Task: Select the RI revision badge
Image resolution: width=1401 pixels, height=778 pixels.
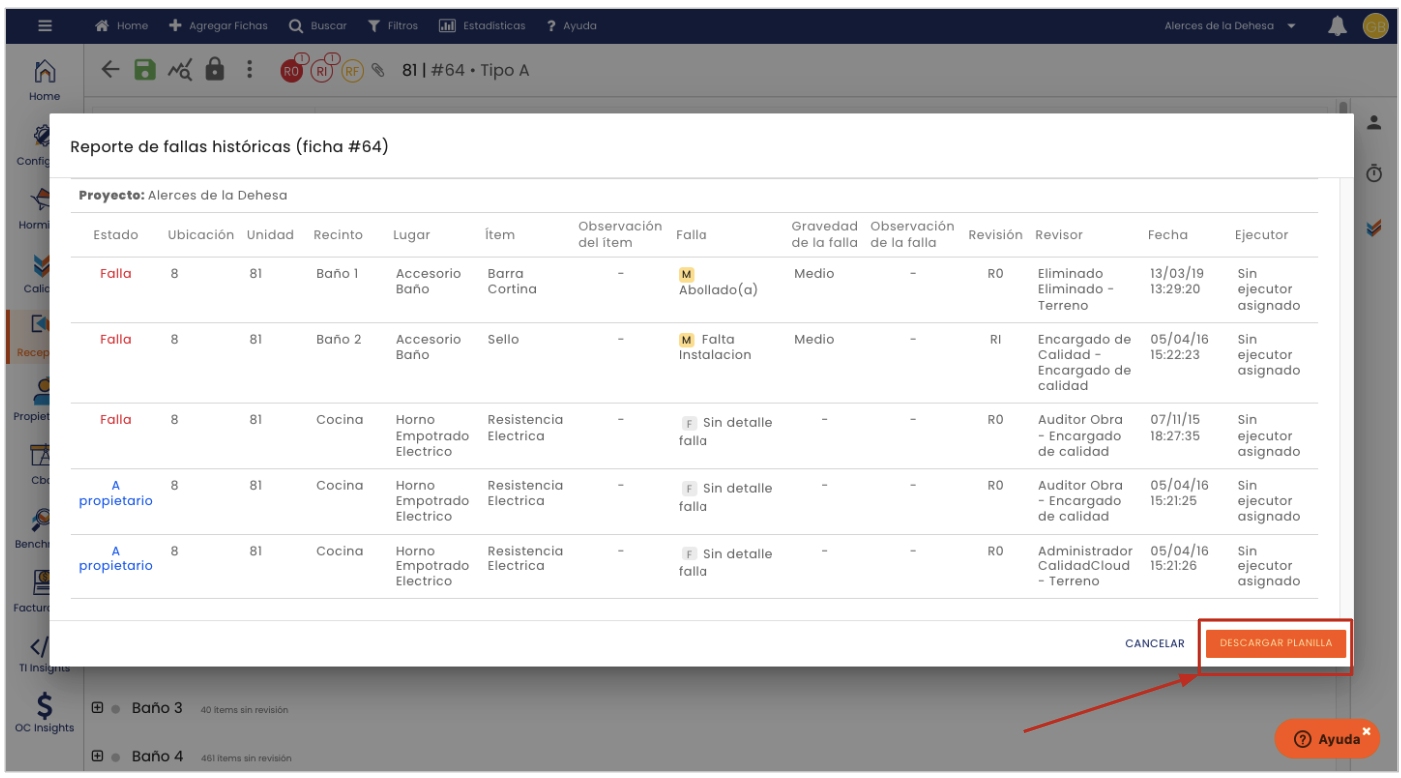Action: coord(321,71)
